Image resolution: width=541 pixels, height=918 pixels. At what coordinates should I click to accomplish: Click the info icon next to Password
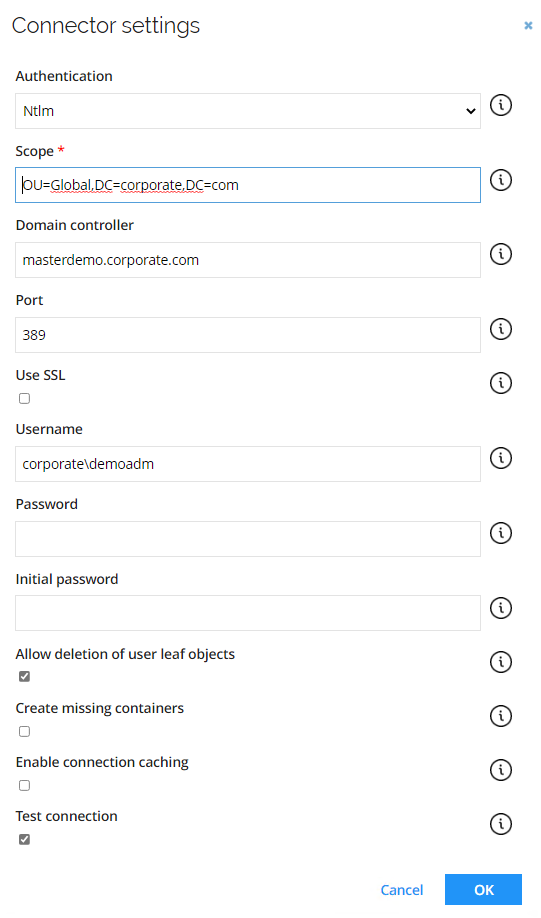click(x=501, y=533)
